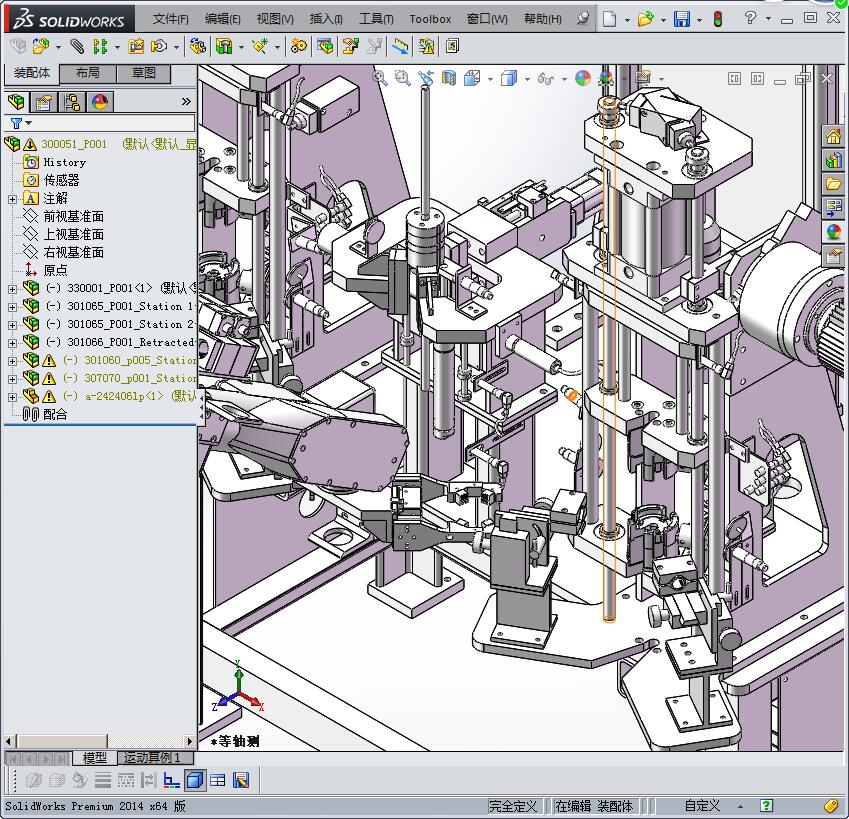The image size is (849, 819).
Task: Toggle the axes display icon in bottom toolbar
Action: coord(171,780)
